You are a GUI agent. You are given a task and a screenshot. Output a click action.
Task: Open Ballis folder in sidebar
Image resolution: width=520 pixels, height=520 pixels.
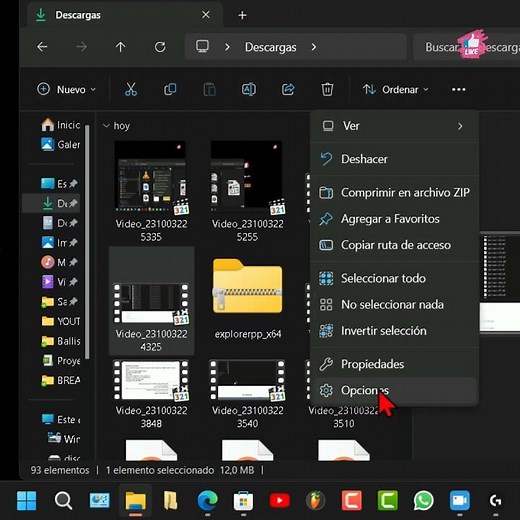pyautogui.click(x=61, y=341)
